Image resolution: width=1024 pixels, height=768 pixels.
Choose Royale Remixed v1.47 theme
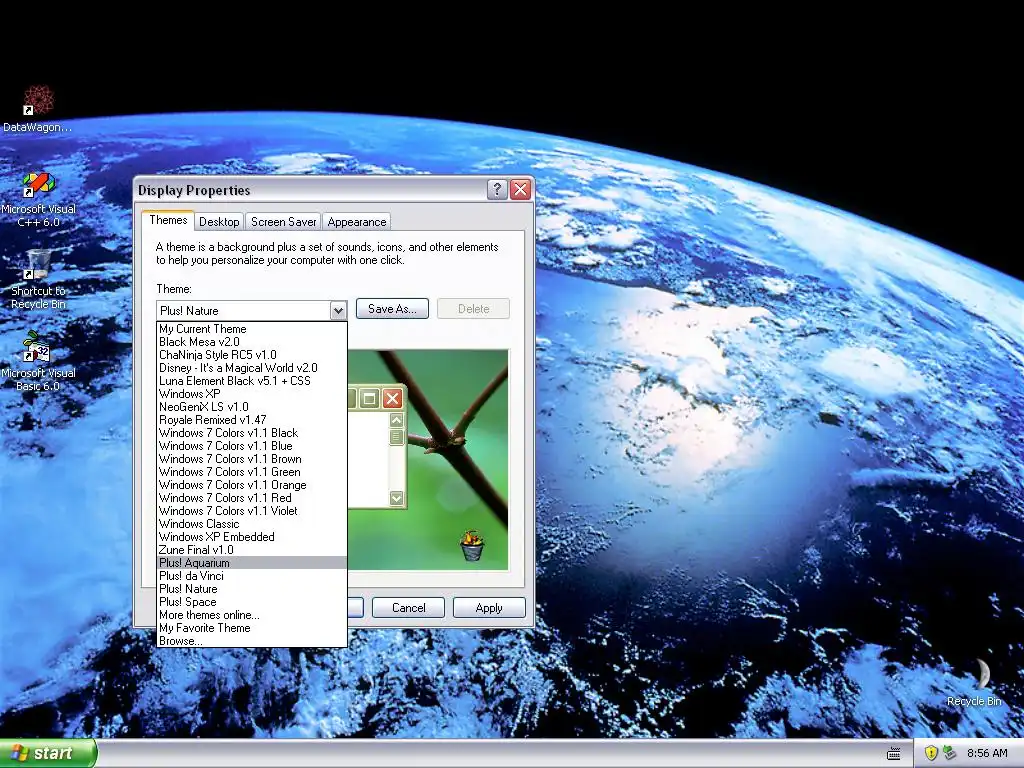click(x=252, y=420)
